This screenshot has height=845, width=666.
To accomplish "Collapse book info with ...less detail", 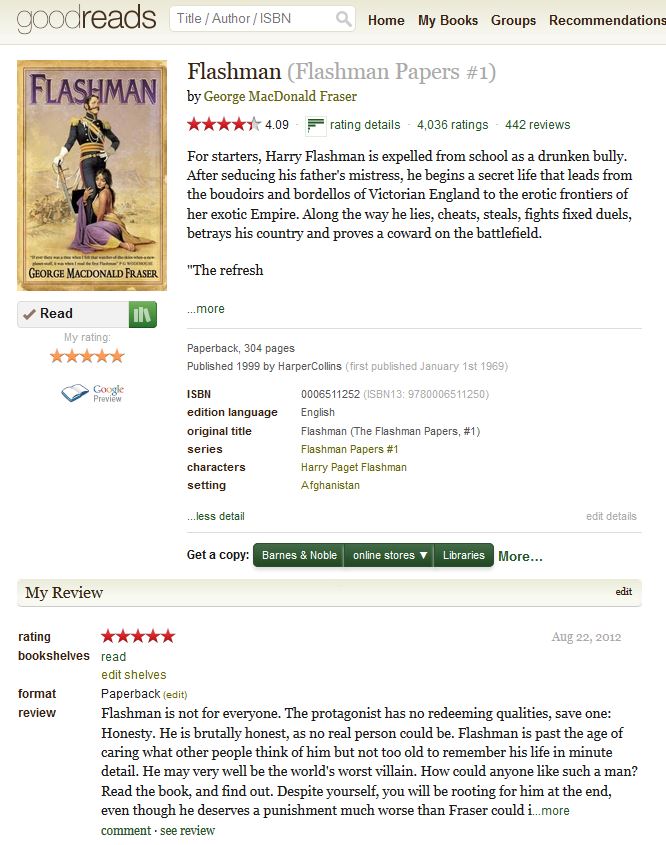I will 216,516.
